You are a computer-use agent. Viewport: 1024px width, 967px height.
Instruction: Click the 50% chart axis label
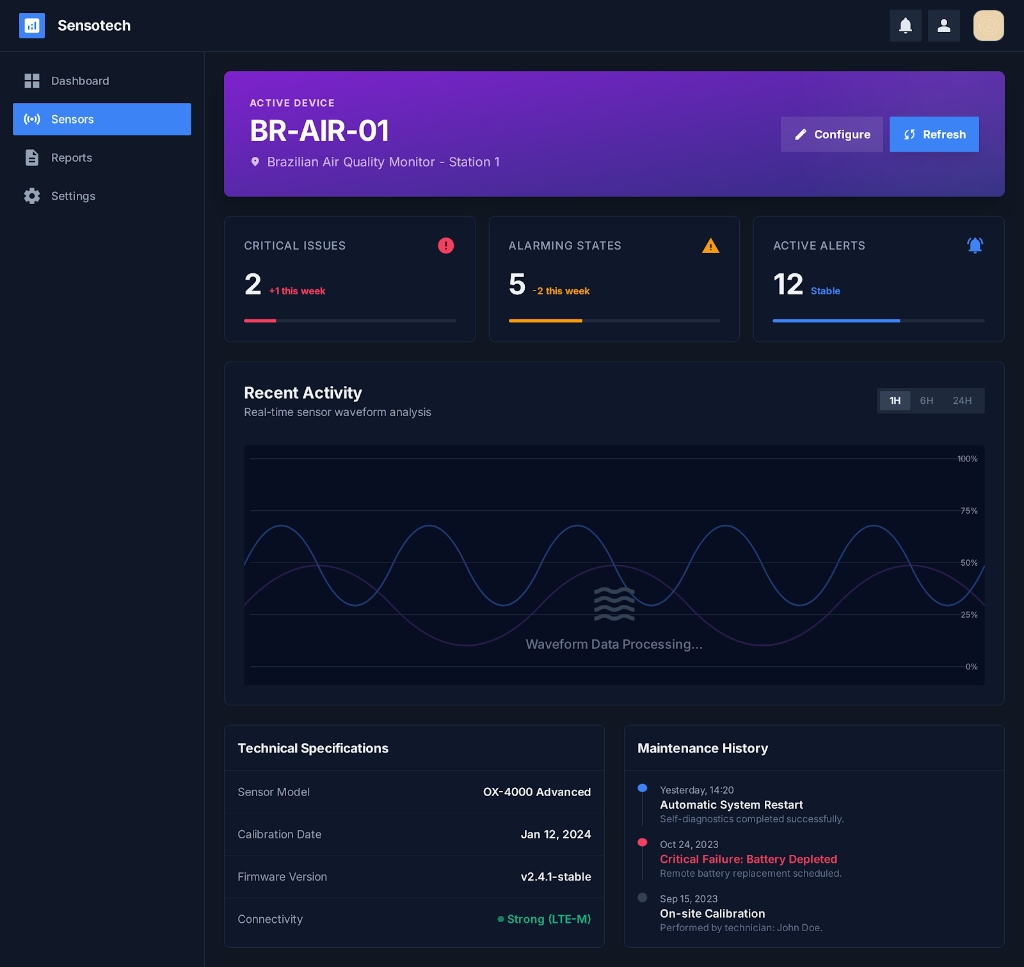[969, 563]
